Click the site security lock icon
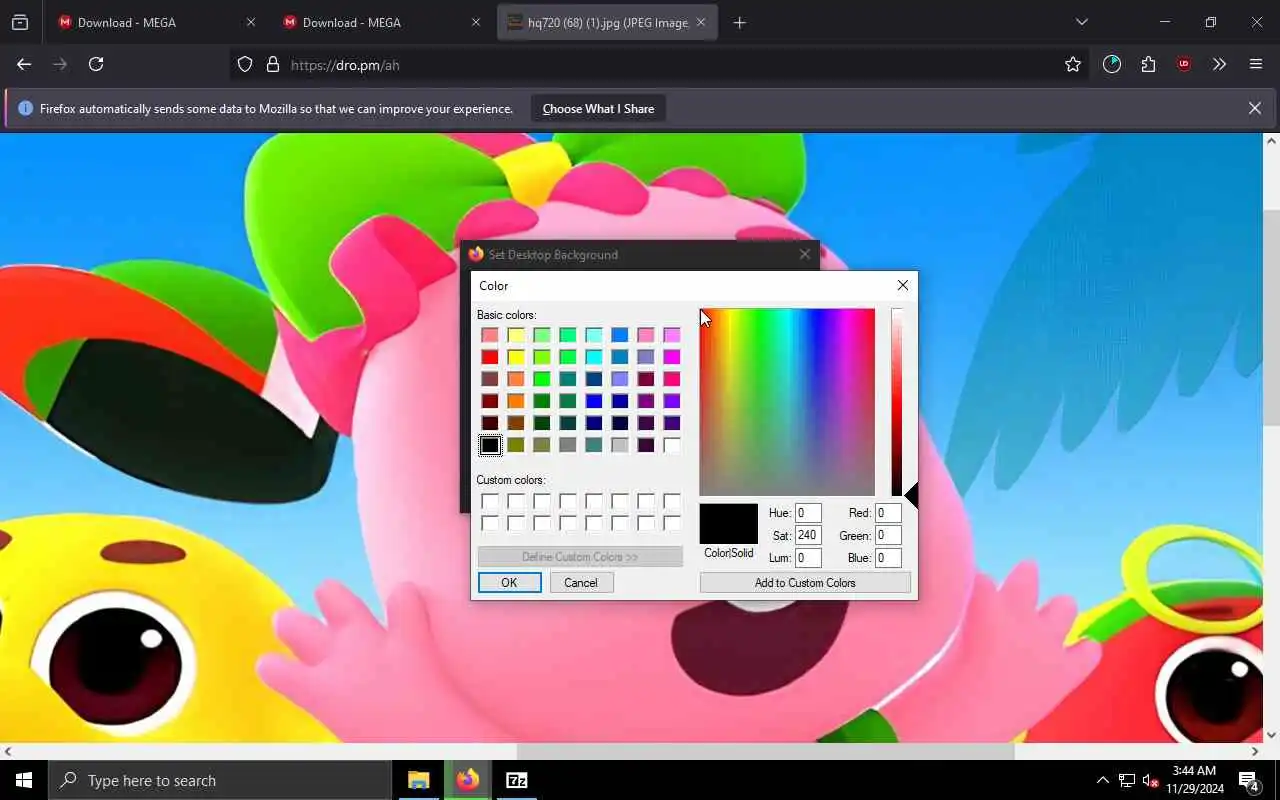 273,64
